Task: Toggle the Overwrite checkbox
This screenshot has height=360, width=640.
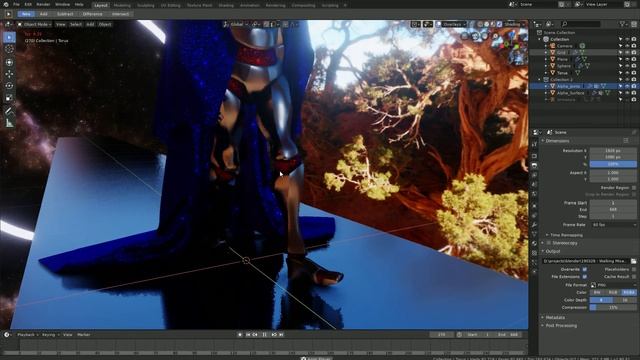Action: click(x=585, y=269)
